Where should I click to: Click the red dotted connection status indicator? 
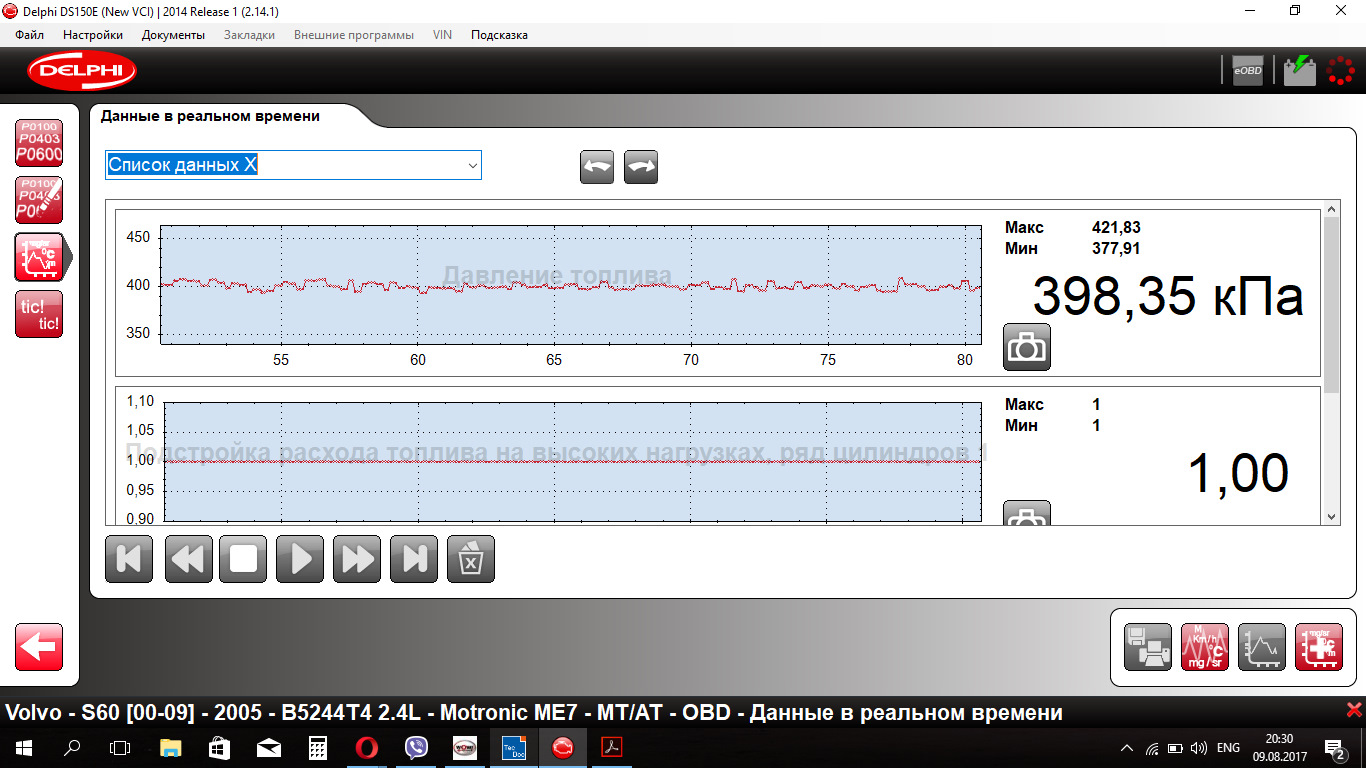(x=1340, y=71)
